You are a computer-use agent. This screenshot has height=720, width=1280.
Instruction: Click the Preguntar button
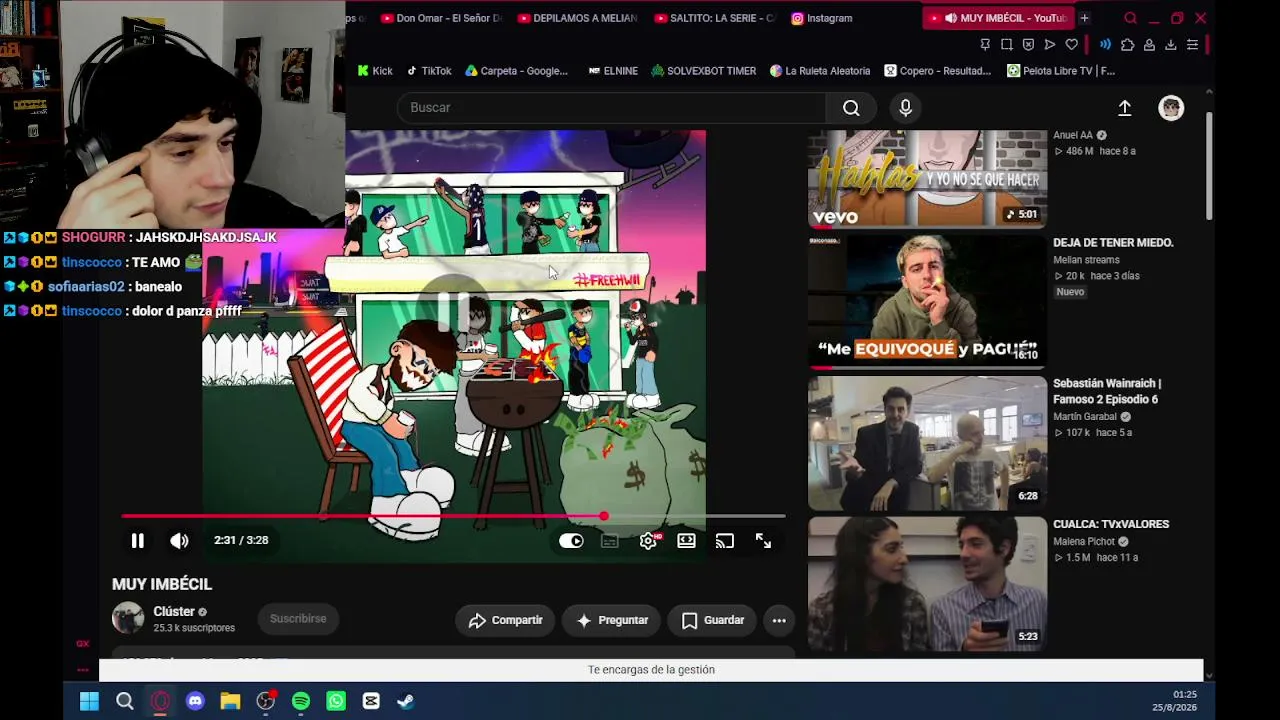point(612,620)
